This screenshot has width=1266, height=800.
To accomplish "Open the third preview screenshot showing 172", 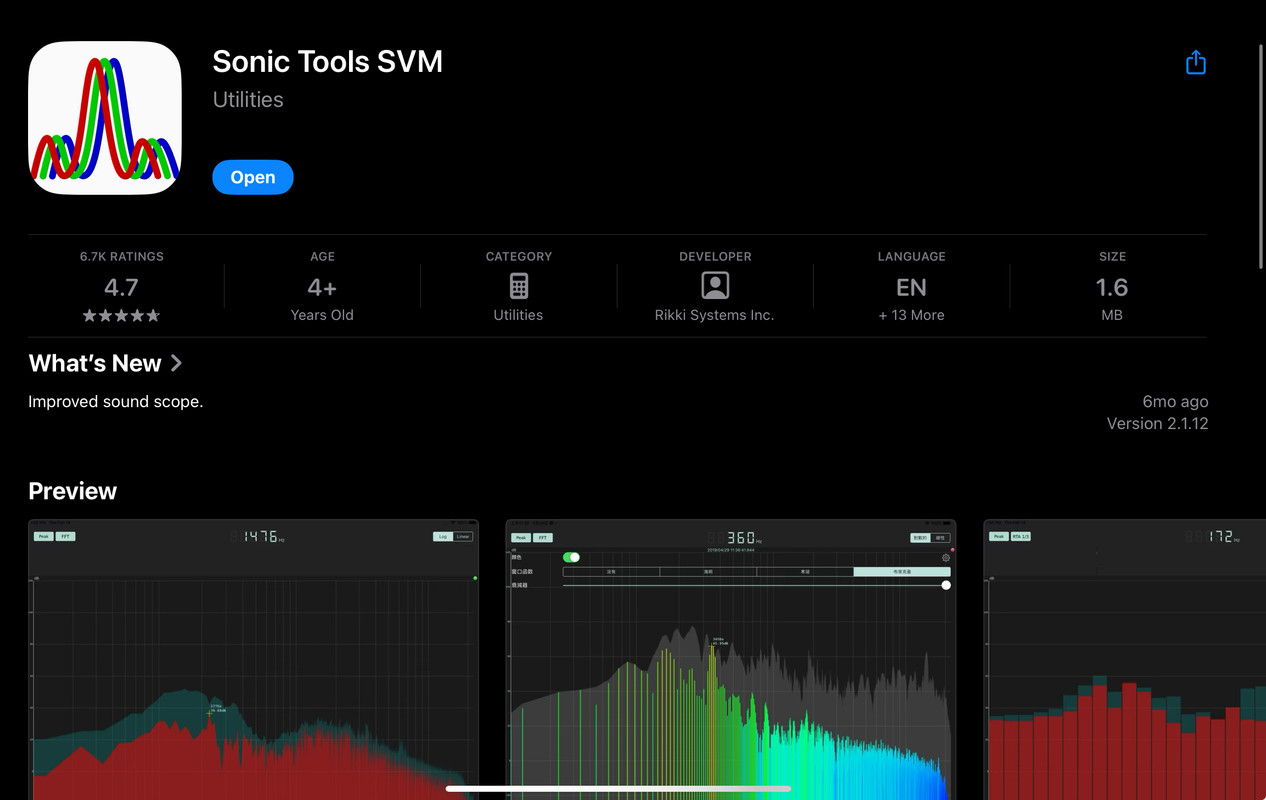I will 1125,659.
